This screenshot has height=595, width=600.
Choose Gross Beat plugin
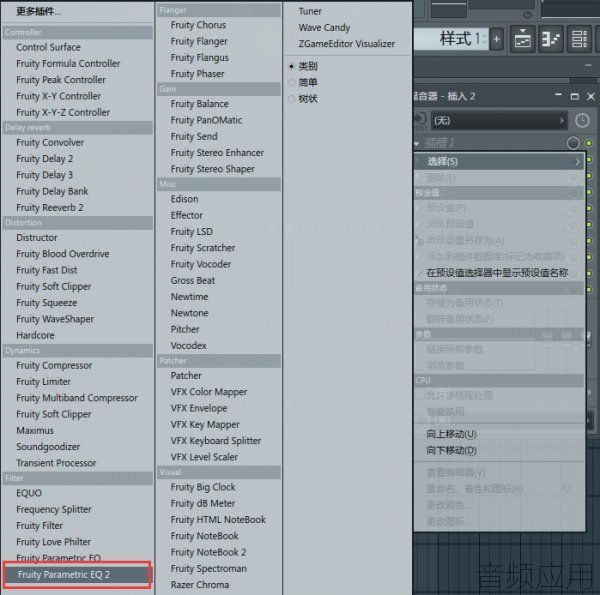tap(193, 280)
